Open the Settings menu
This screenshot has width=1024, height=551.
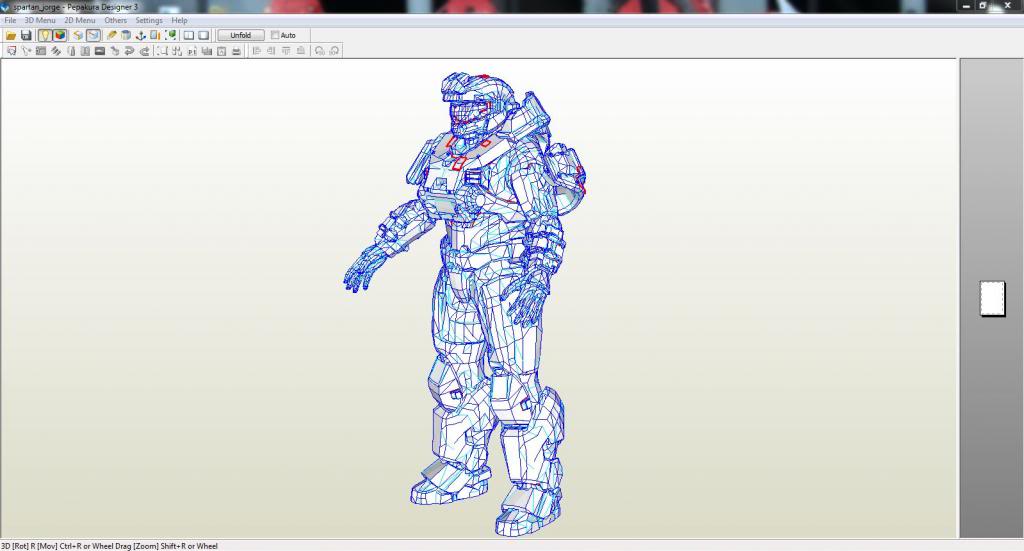[149, 20]
